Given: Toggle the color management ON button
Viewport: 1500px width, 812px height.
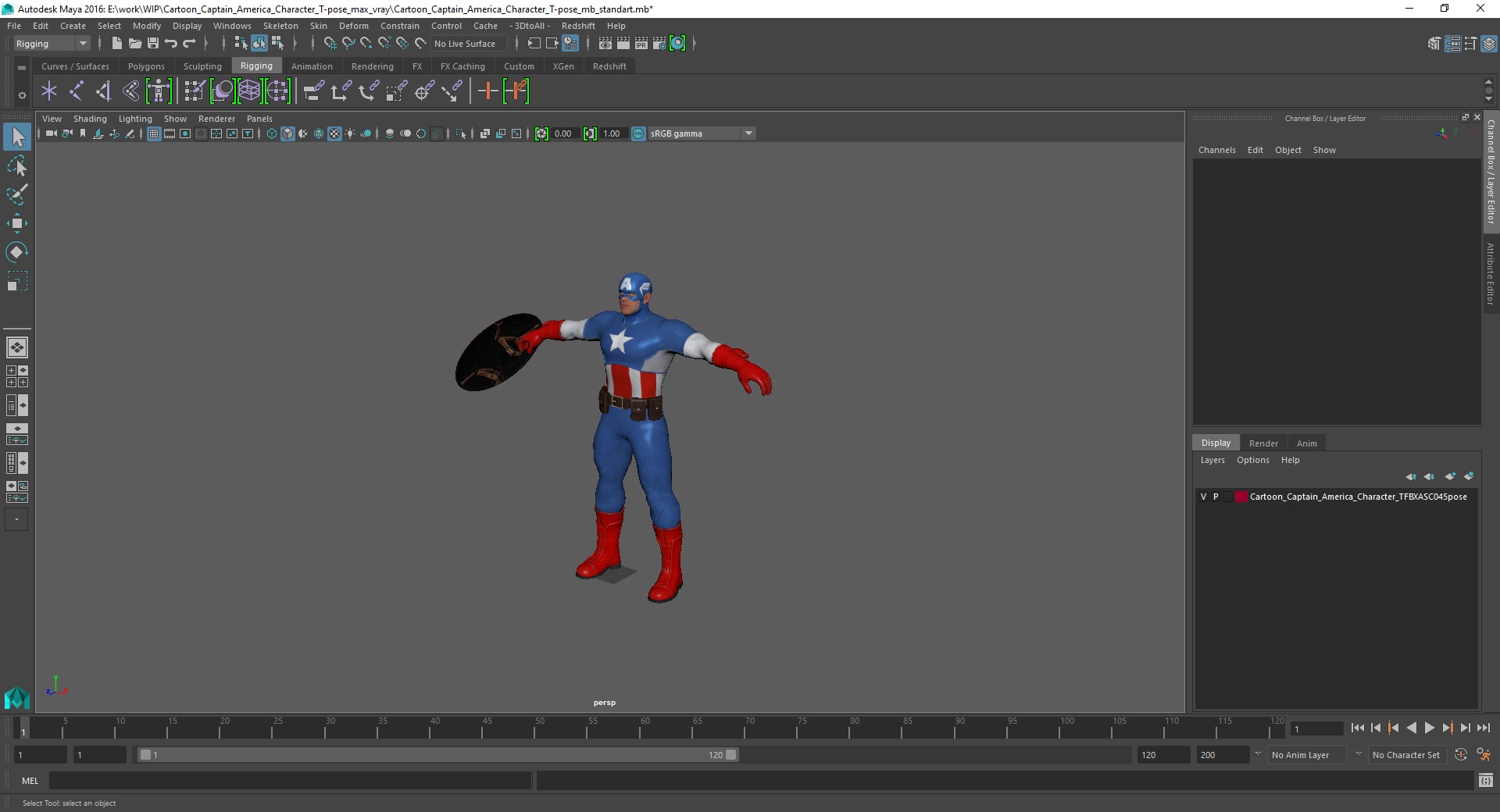Looking at the screenshot, I should pos(638,134).
